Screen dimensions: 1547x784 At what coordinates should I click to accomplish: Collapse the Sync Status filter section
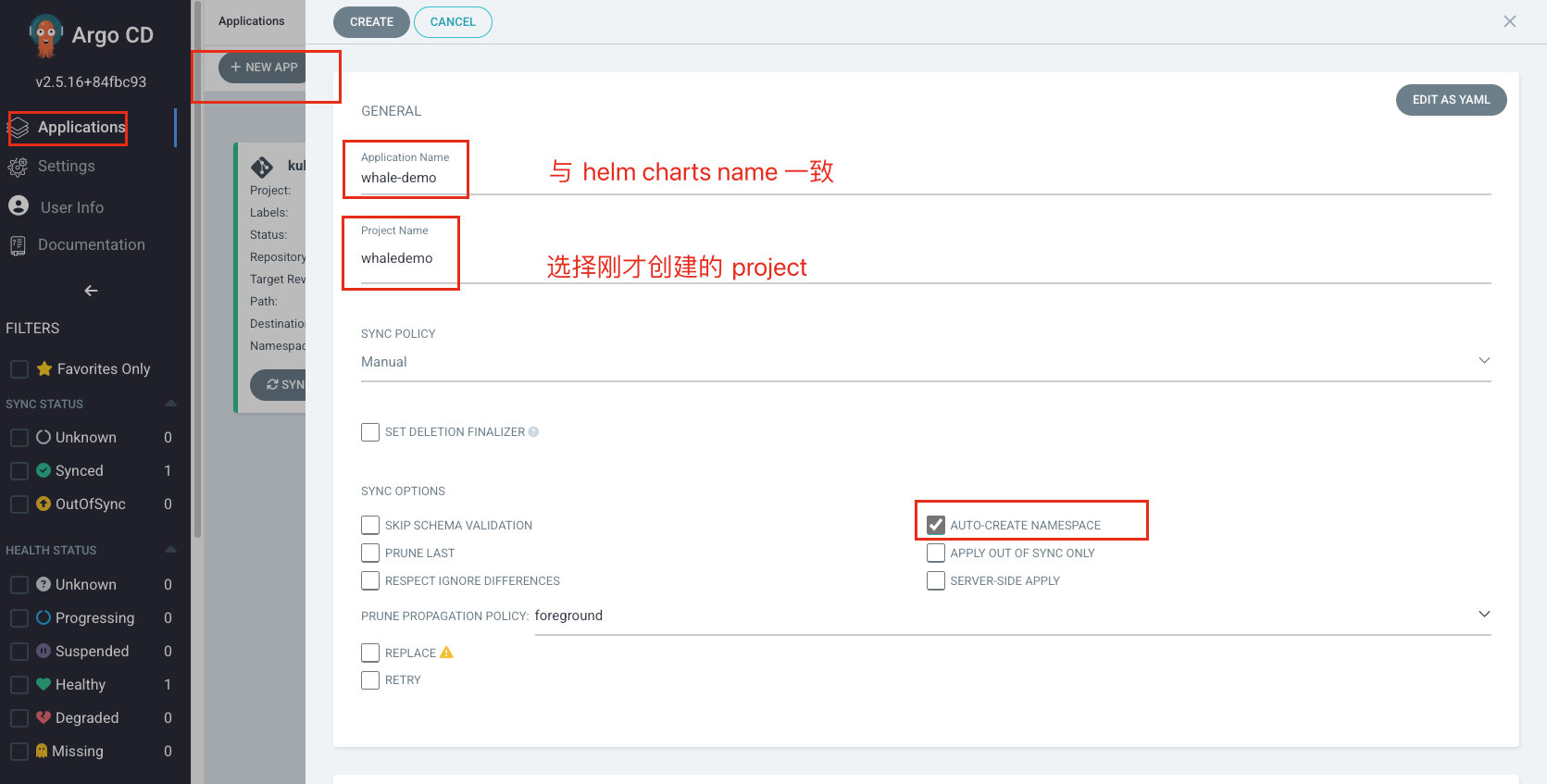click(x=170, y=404)
